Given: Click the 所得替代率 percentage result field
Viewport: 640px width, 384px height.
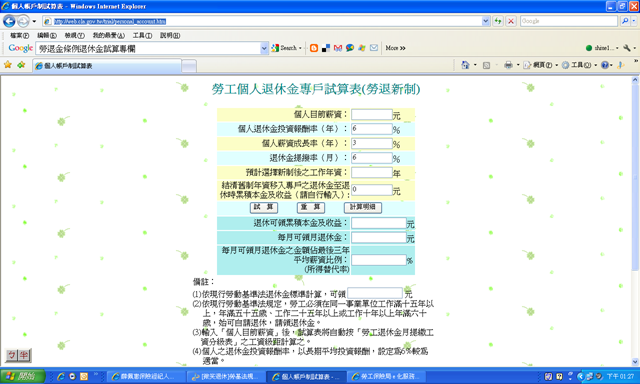Looking at the screenshot, I should click(x=378, y=260).
